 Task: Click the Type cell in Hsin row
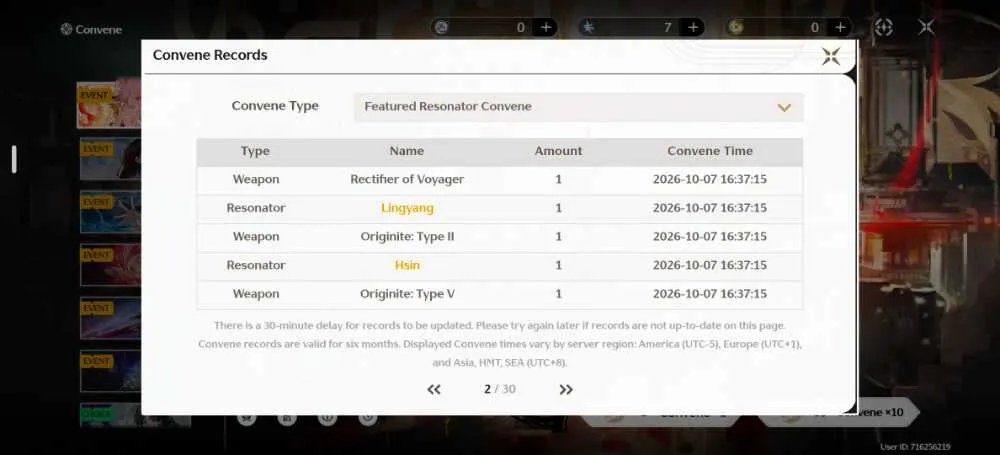coord(256,265)
